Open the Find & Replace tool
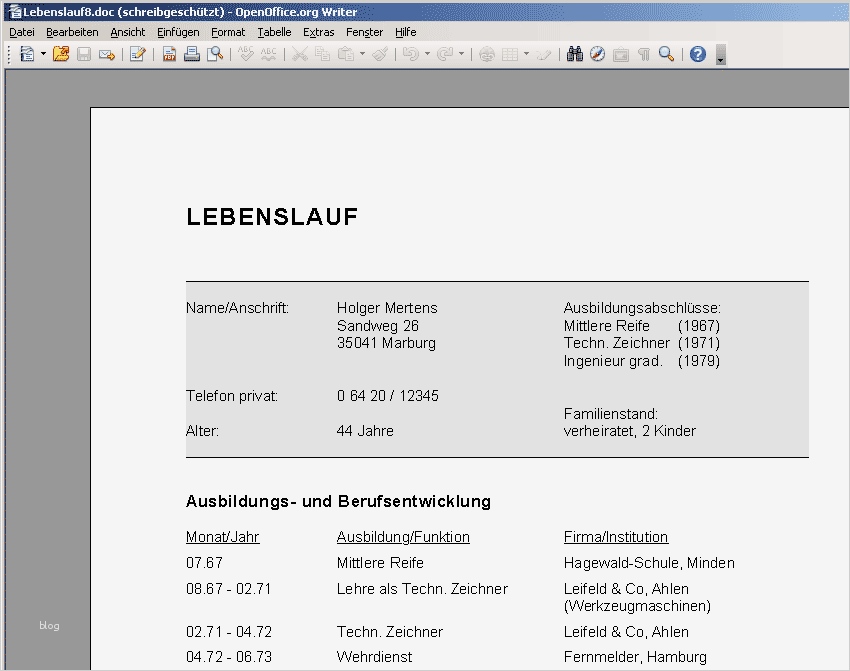850x671 pixels. pos(575,53)
